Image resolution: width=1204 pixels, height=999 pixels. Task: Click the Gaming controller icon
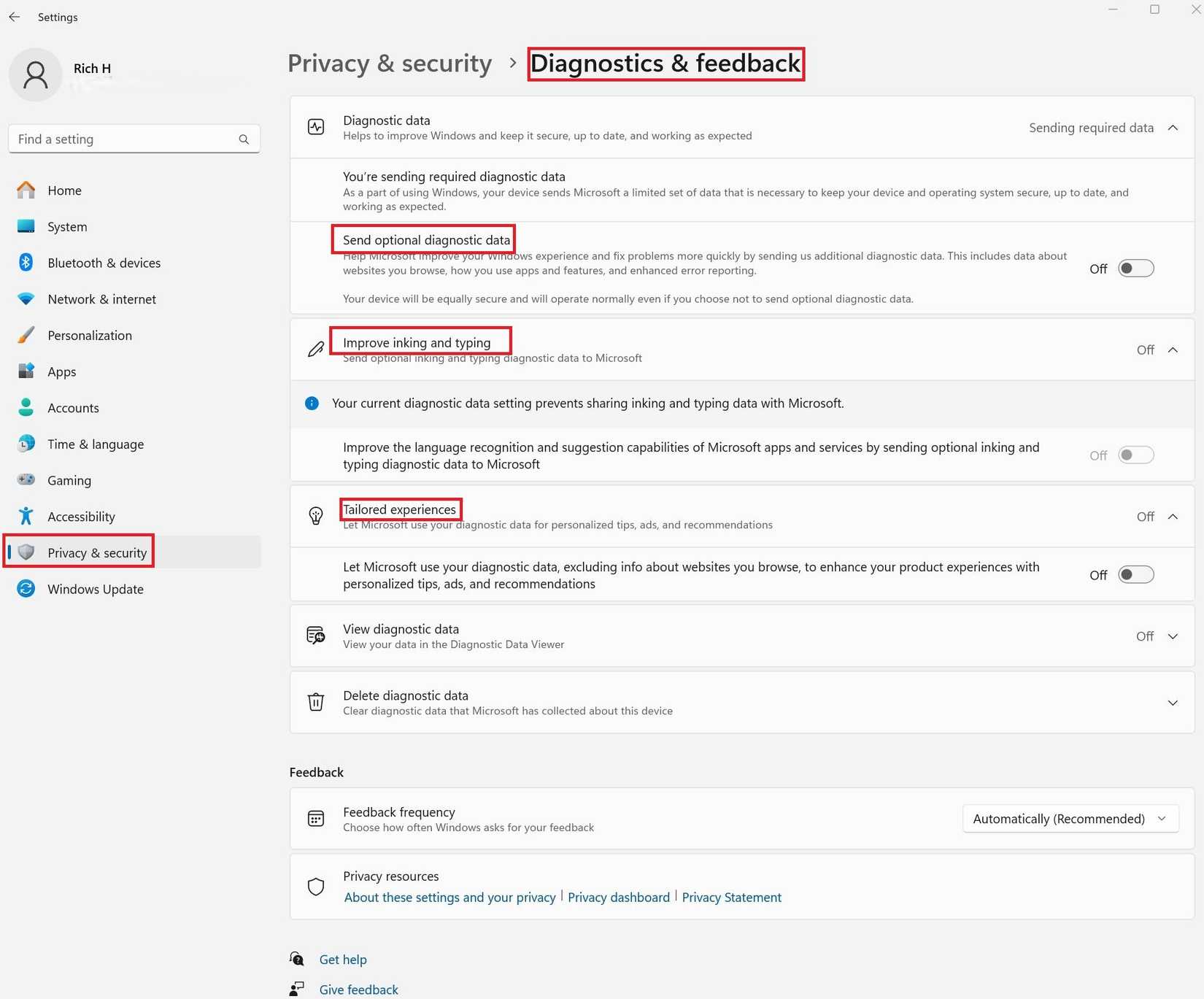point(26,479)
